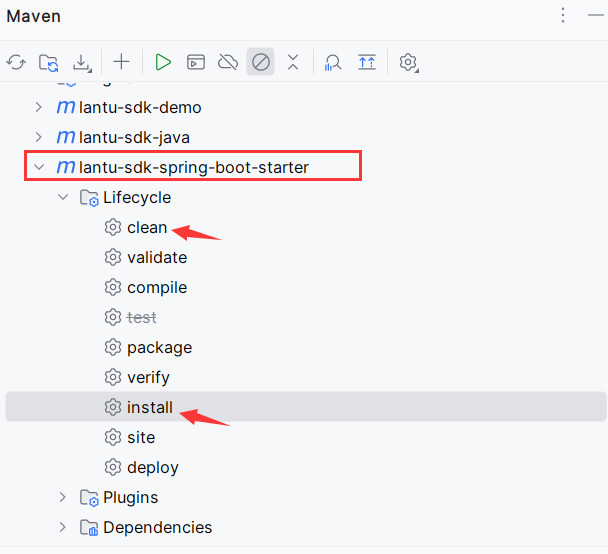608x554 pixels.
Task: Click gear icon beside clean
Action: coord(113,227)
